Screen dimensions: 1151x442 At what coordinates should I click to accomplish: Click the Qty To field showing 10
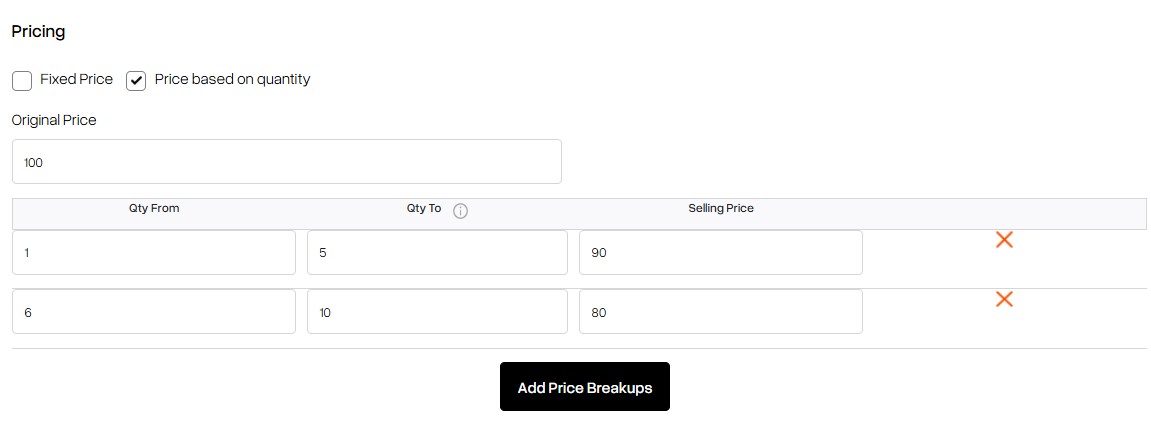click(x=437, y=311)
